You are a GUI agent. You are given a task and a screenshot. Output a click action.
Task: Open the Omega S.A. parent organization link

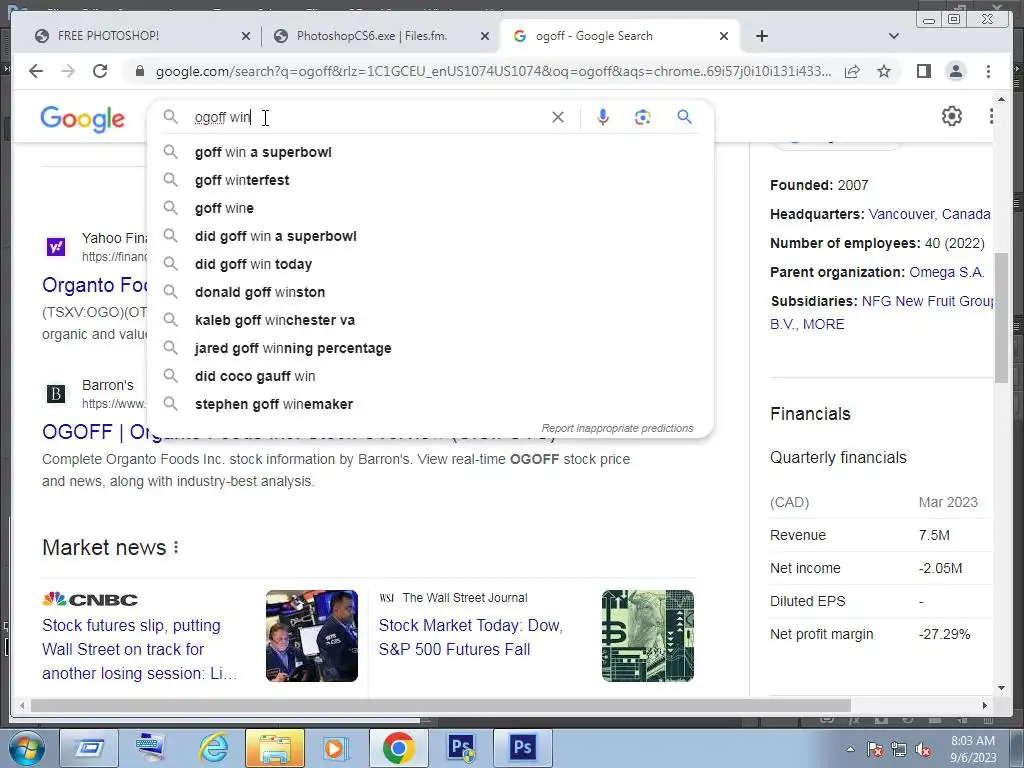[x=946, y=272]
